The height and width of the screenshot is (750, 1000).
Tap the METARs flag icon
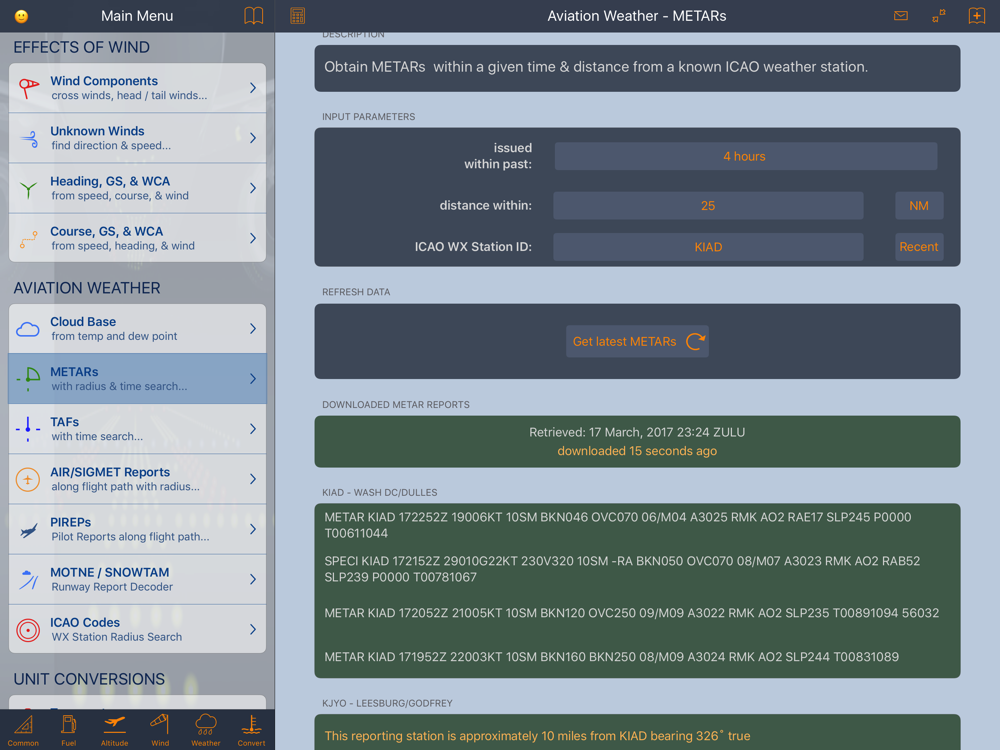(x=29, y=379)
